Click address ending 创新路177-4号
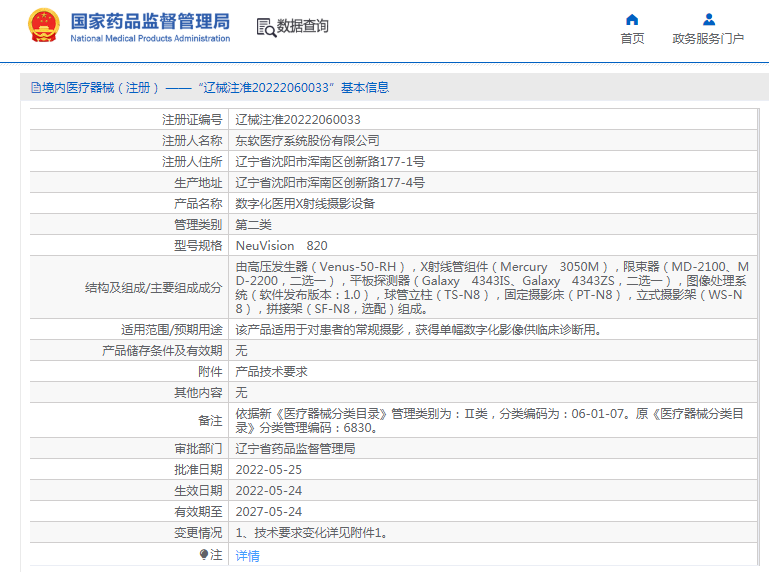 point(330,183)
